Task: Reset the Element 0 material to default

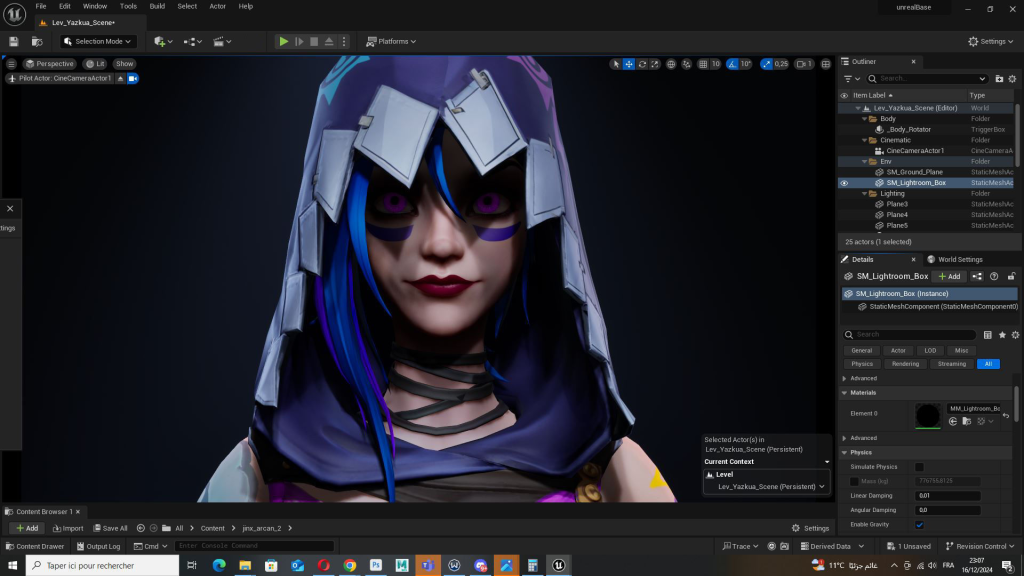Action: [x=1006, y=415]
